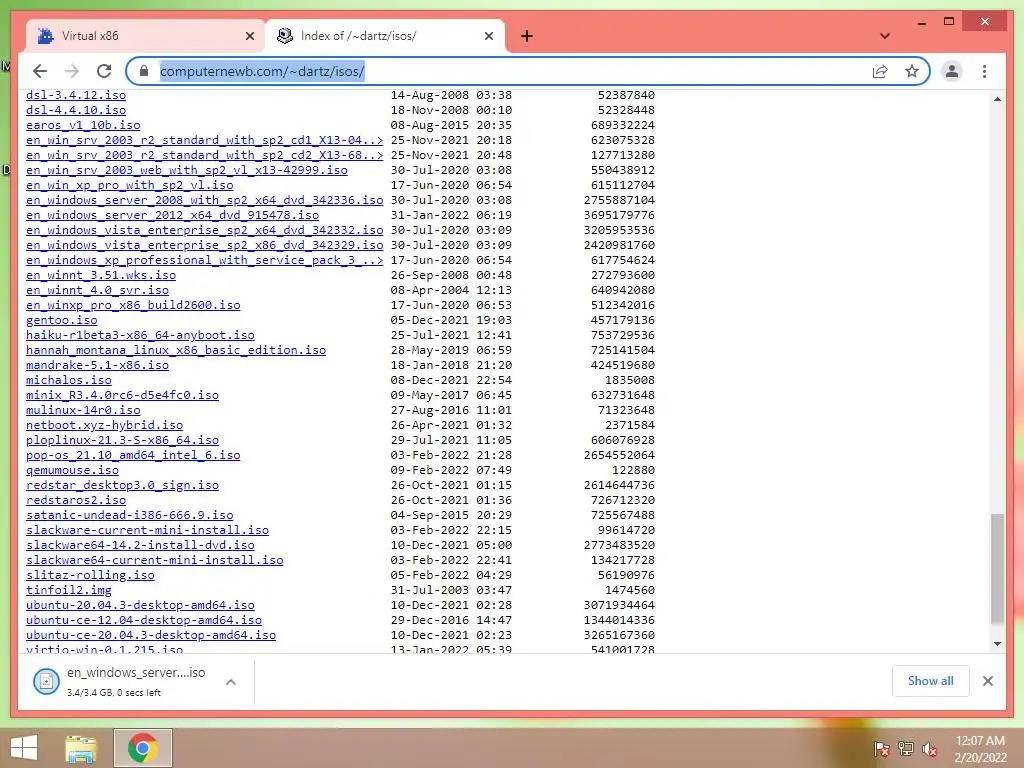Viewport: 1024px width, 768px height.
Task: Click the michalos.iso link
Action: (69, 381)
